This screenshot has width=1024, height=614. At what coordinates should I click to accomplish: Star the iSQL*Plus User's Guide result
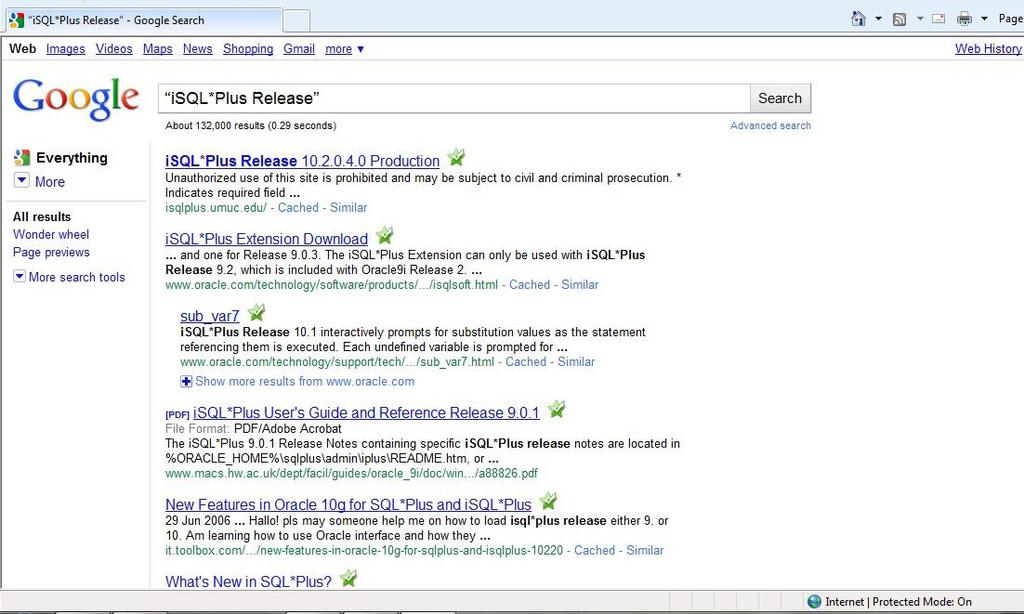pyautogui.click(x=556, y=409)
